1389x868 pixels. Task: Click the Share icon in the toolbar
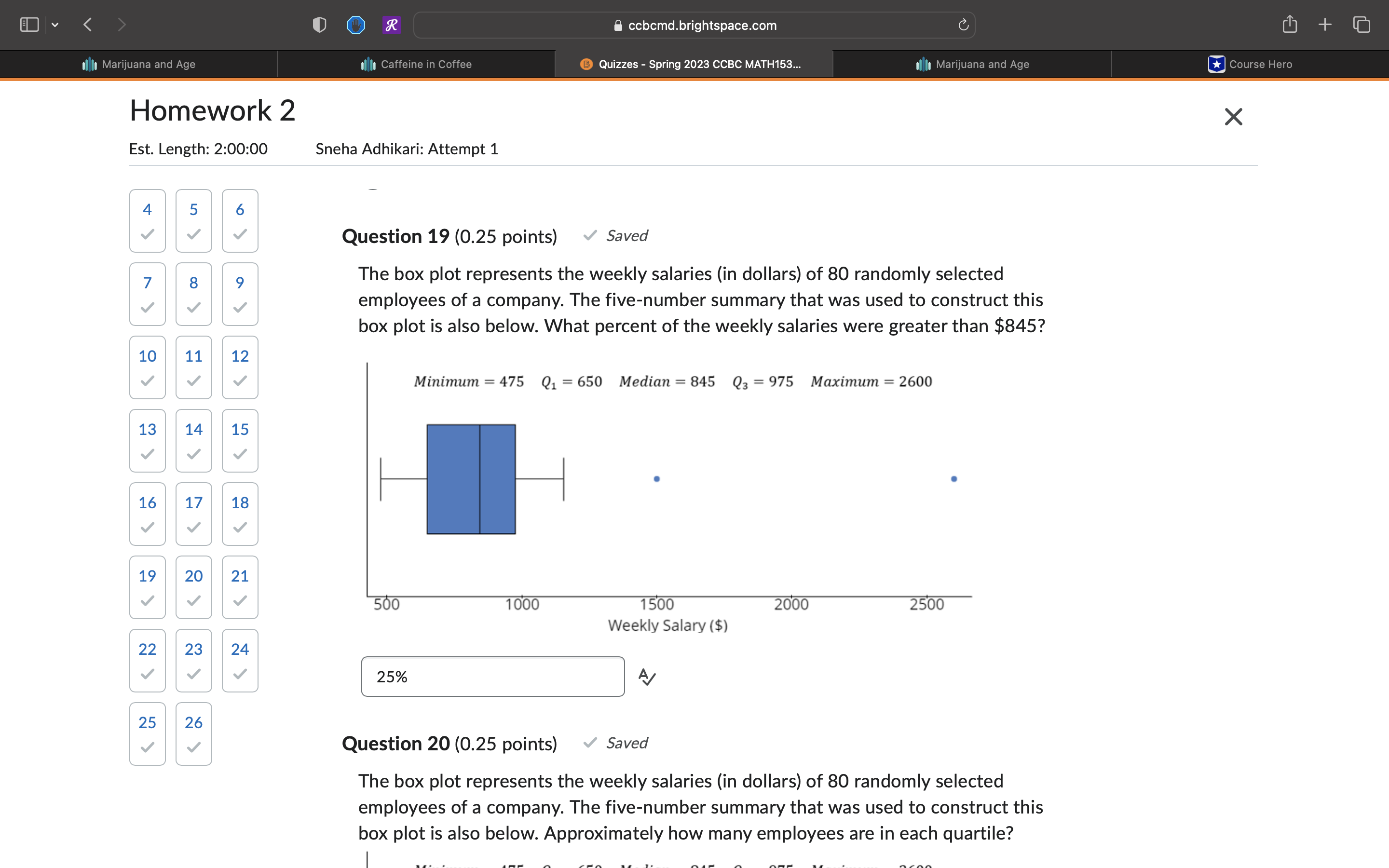(x=1289, y=25)
